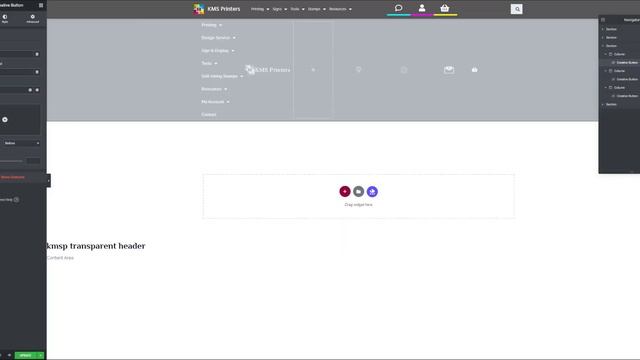This screenshot has width=640, height=360.
Task: Collapse the third Section in Navigator
Action: pos(603,46)
